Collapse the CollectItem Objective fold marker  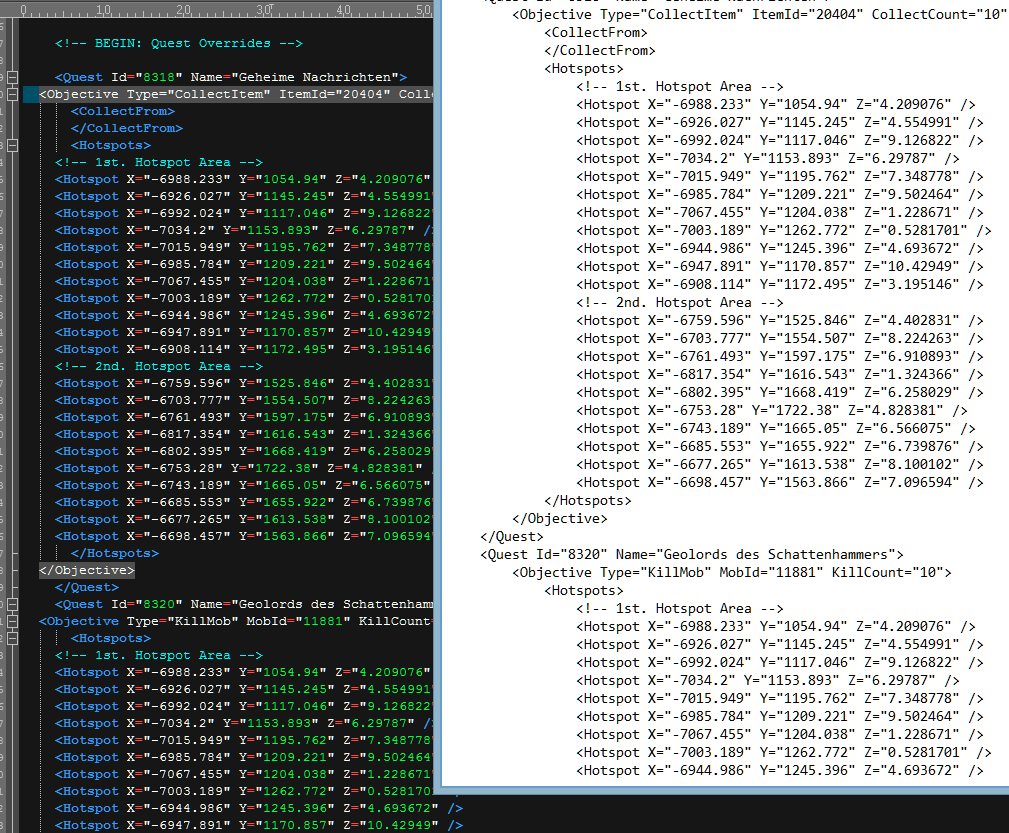13,94
